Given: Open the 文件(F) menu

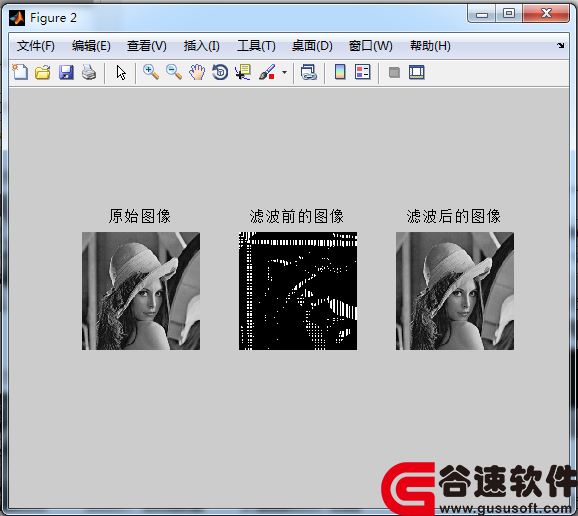Looking at the screenshot, I should (x=36, y=46).
